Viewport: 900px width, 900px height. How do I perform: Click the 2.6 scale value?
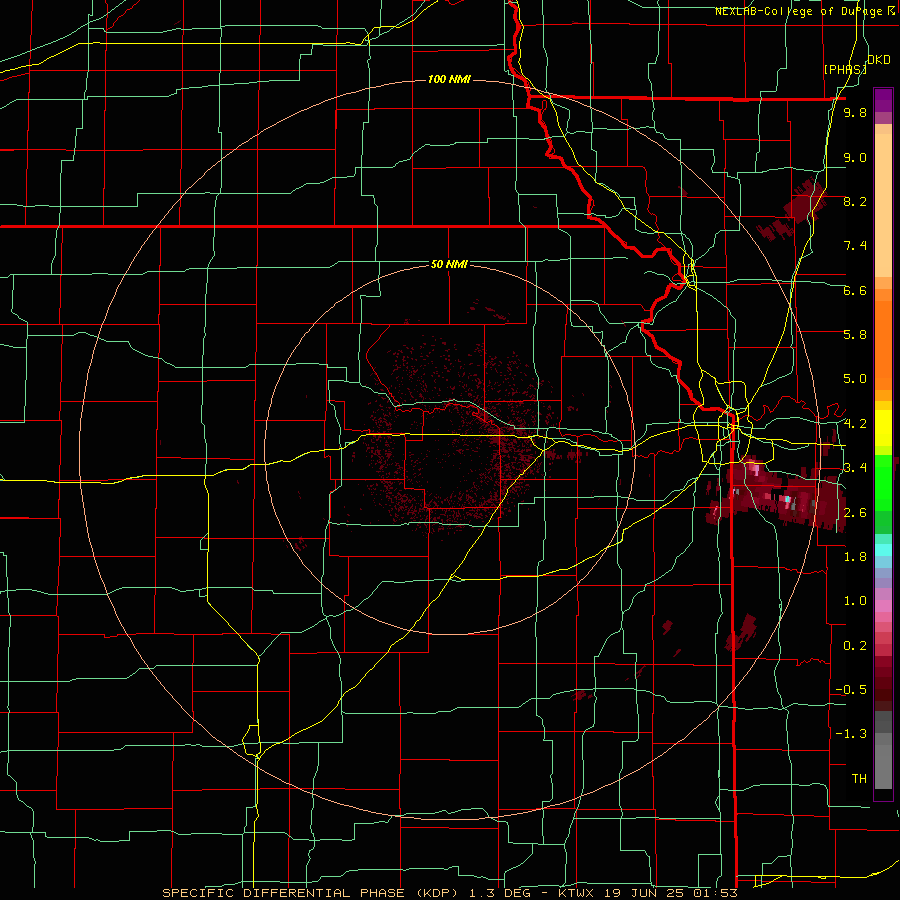(x=855, y=512)
